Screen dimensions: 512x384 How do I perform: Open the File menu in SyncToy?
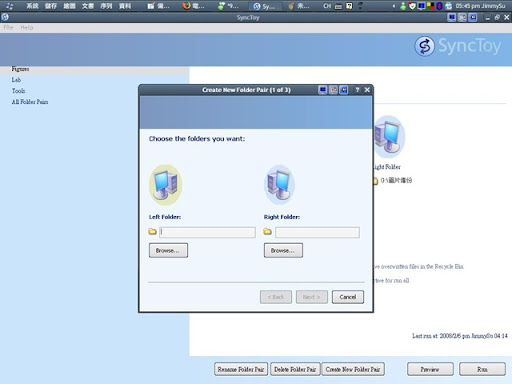coord(8,27)
